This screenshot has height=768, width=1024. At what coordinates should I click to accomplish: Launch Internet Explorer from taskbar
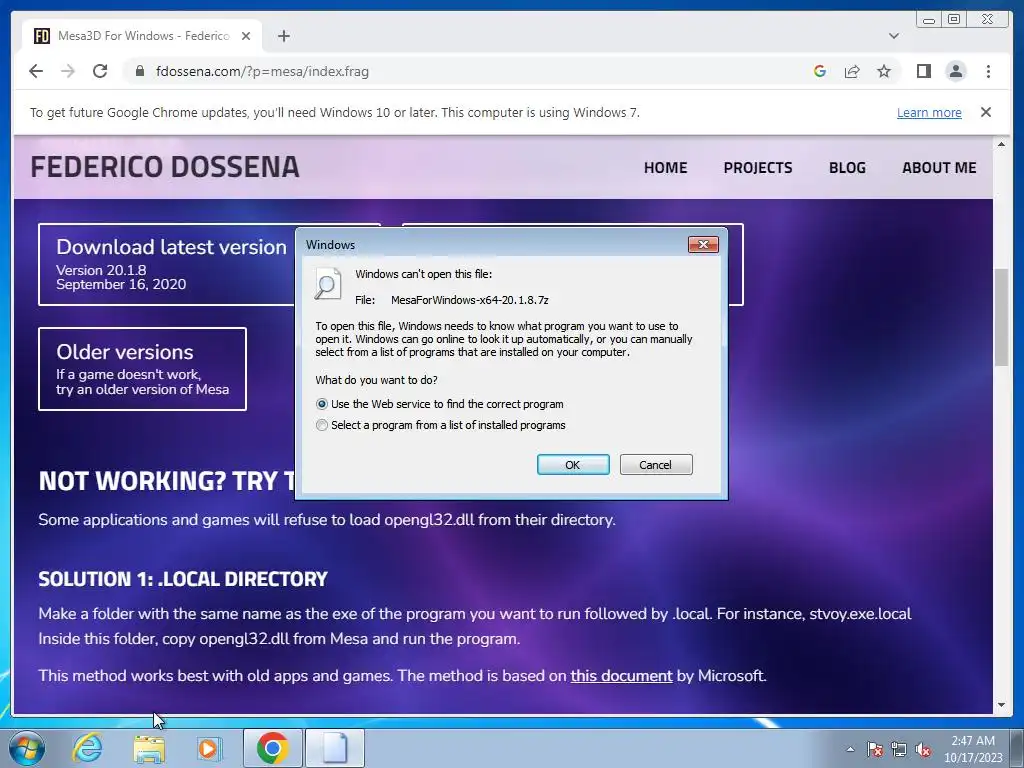click(87, 748)
